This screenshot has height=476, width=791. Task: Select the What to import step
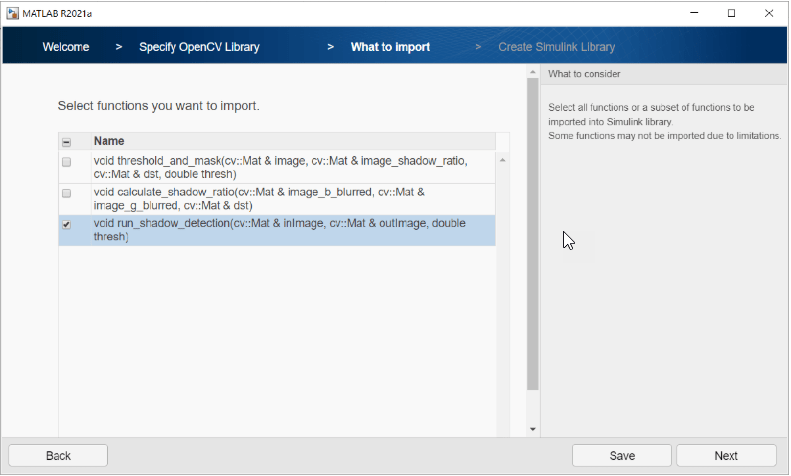390,47
